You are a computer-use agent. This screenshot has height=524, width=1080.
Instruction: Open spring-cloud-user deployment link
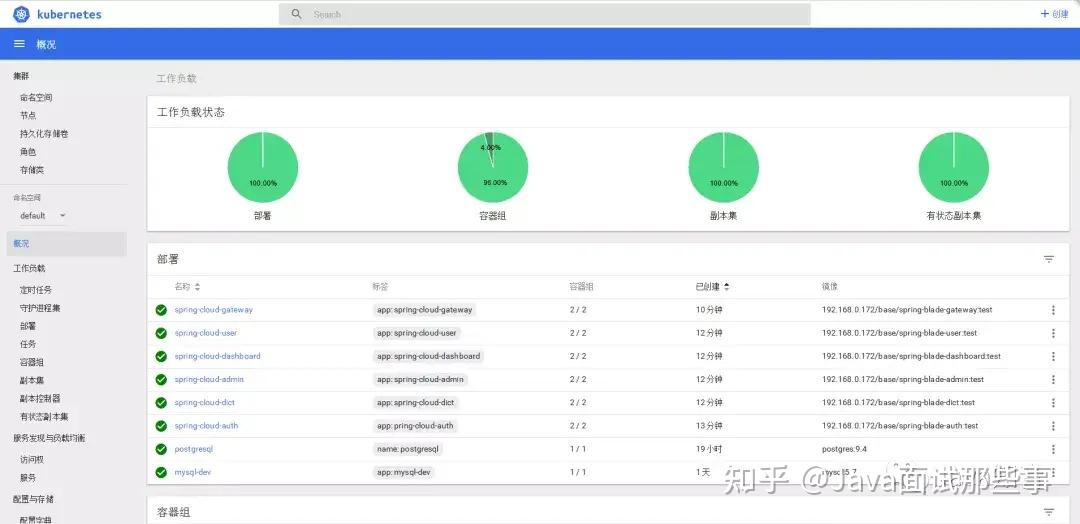point(206,333)
